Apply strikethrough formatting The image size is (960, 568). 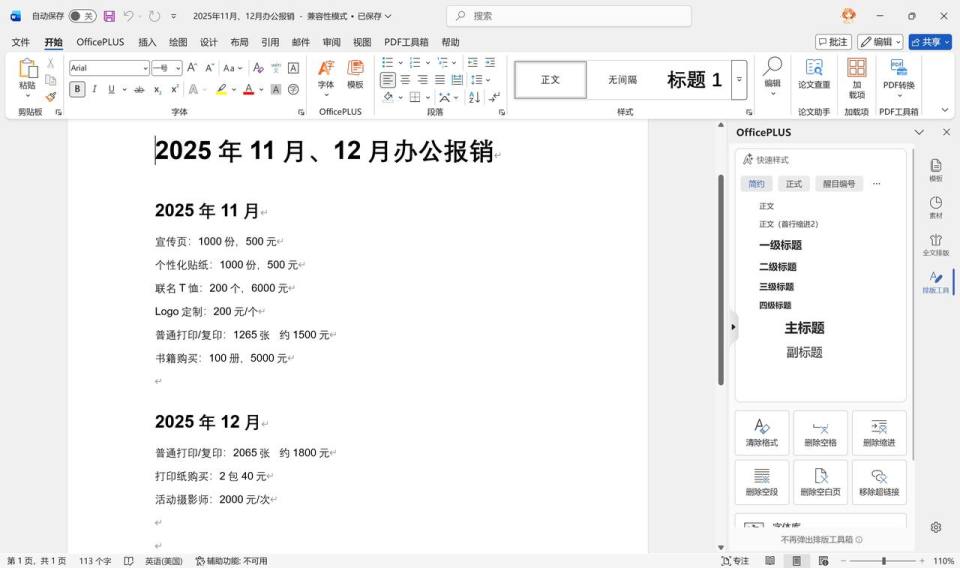tap(140, 89)
